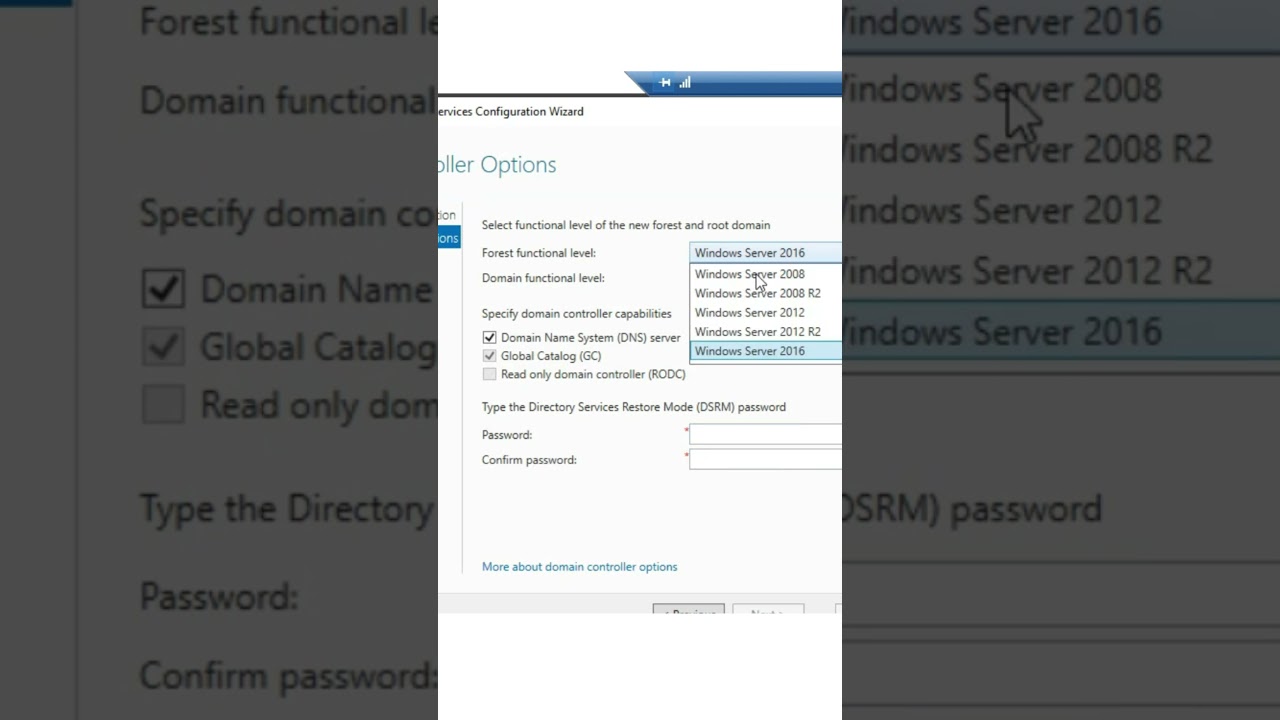
Task: Click 'Specify domain controller capabilities' text in center wizard
Action: coord(577,314)
